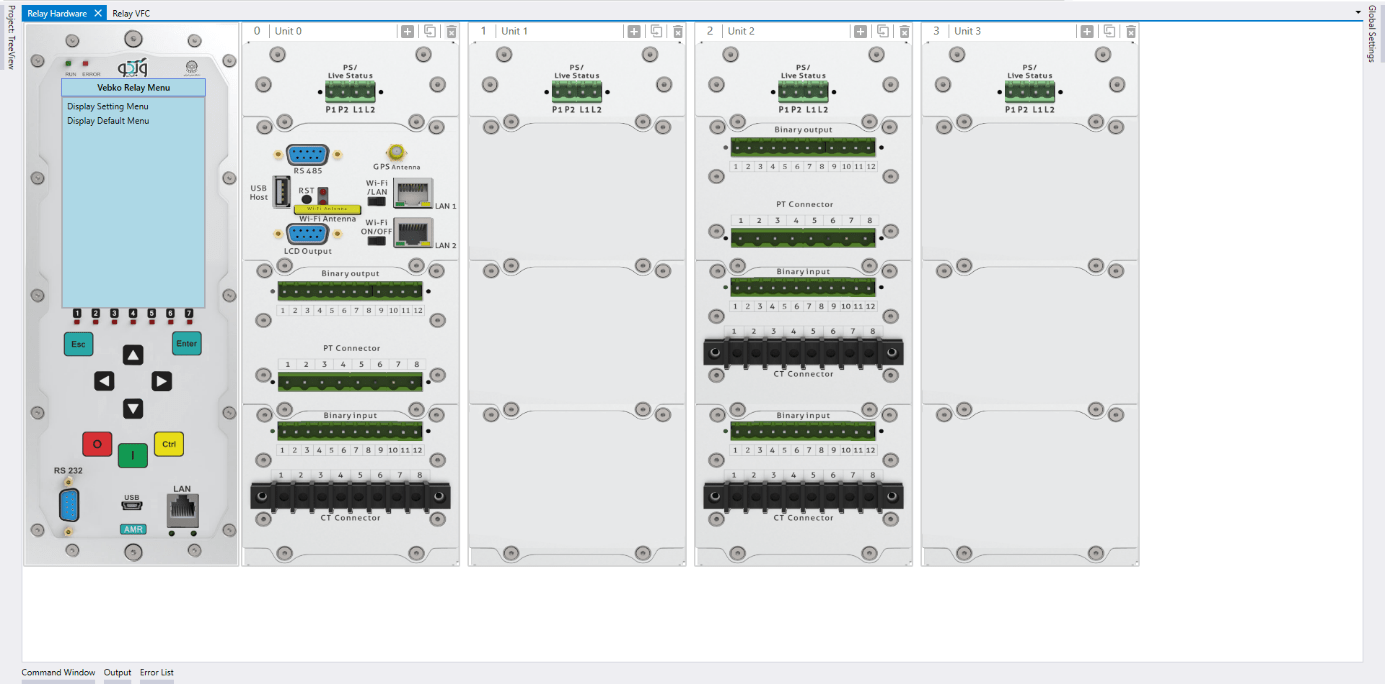Open the Command Window tab
The width and height of the screenshot is (1385, 684).
59,673
